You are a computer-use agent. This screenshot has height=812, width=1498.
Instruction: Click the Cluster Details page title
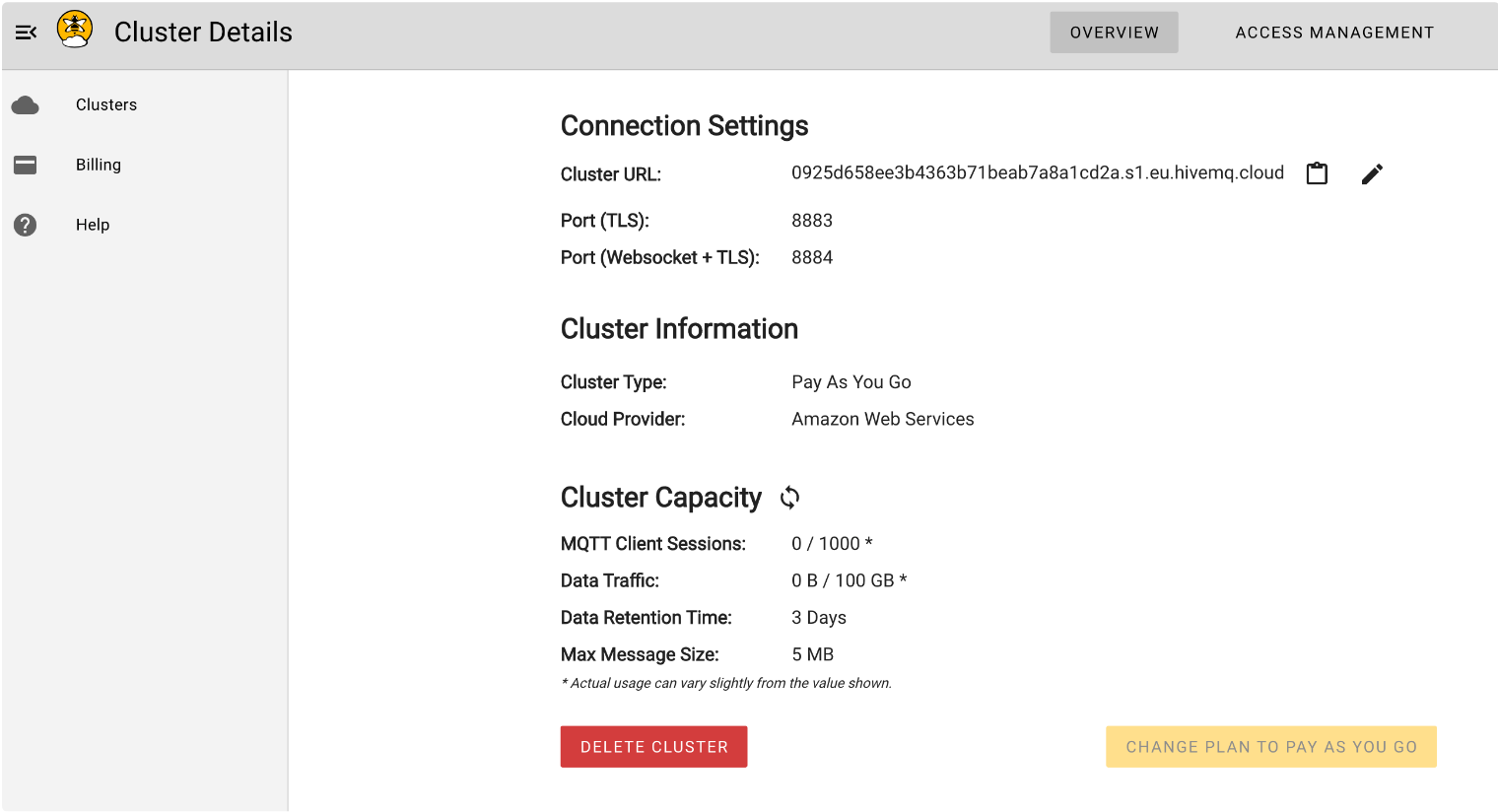click(203, 33)
